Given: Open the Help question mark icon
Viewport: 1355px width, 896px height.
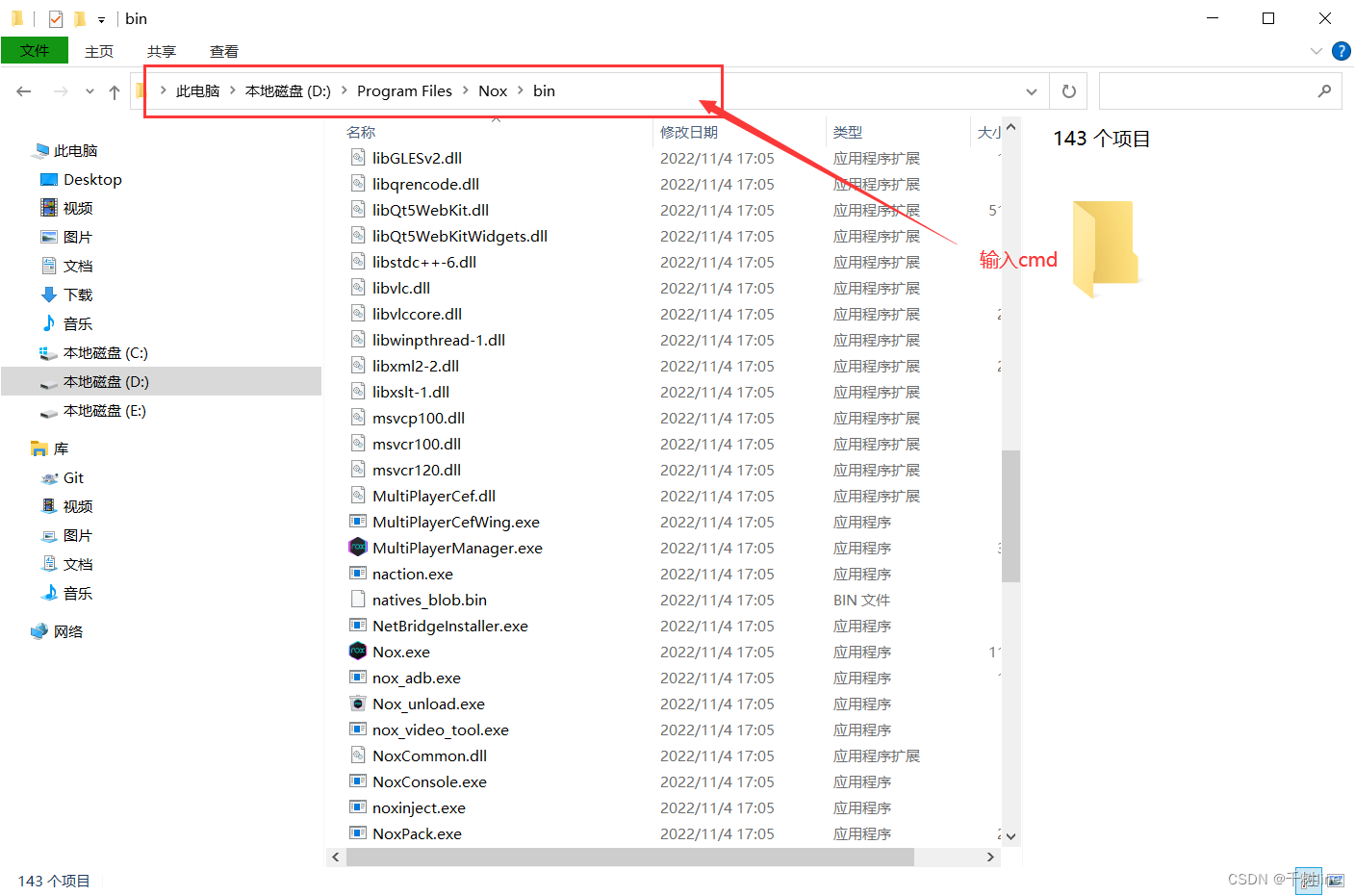Looking at the screenshot, I should [x=1341, y=51].
